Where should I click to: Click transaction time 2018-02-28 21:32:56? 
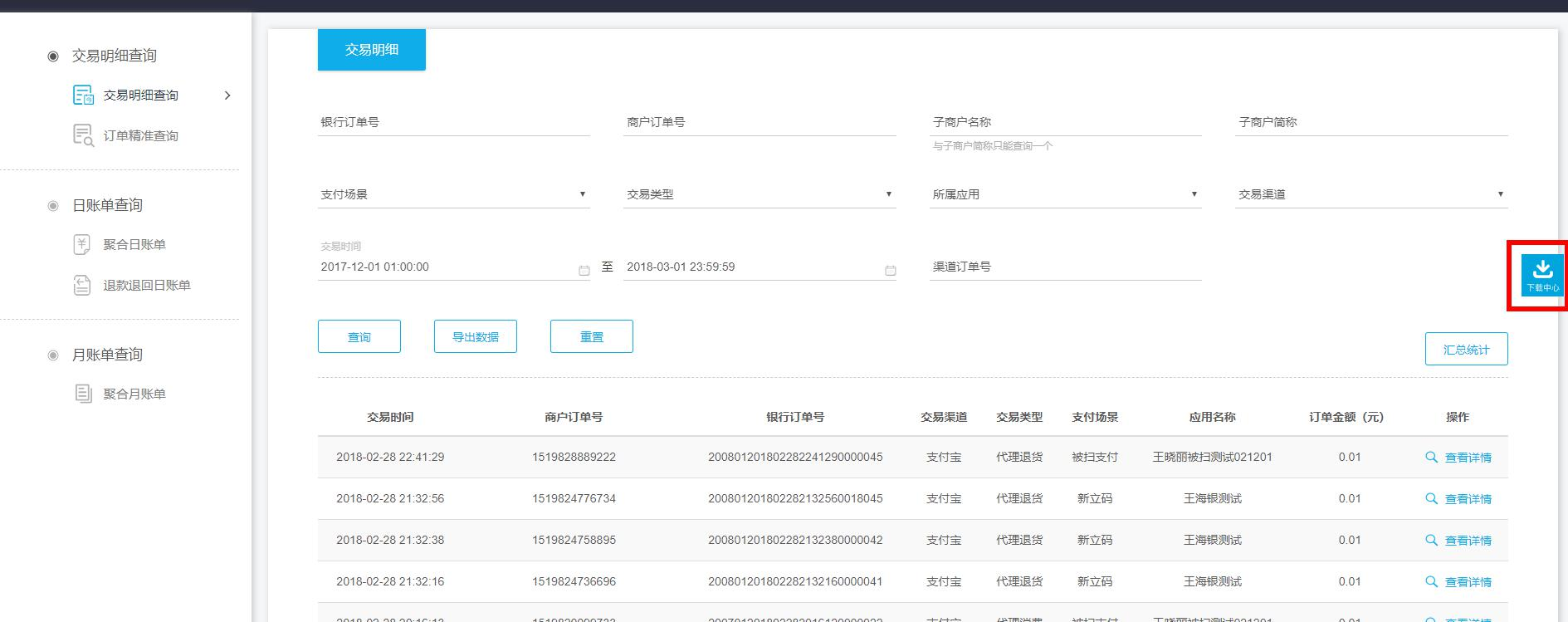coord(390,498)
